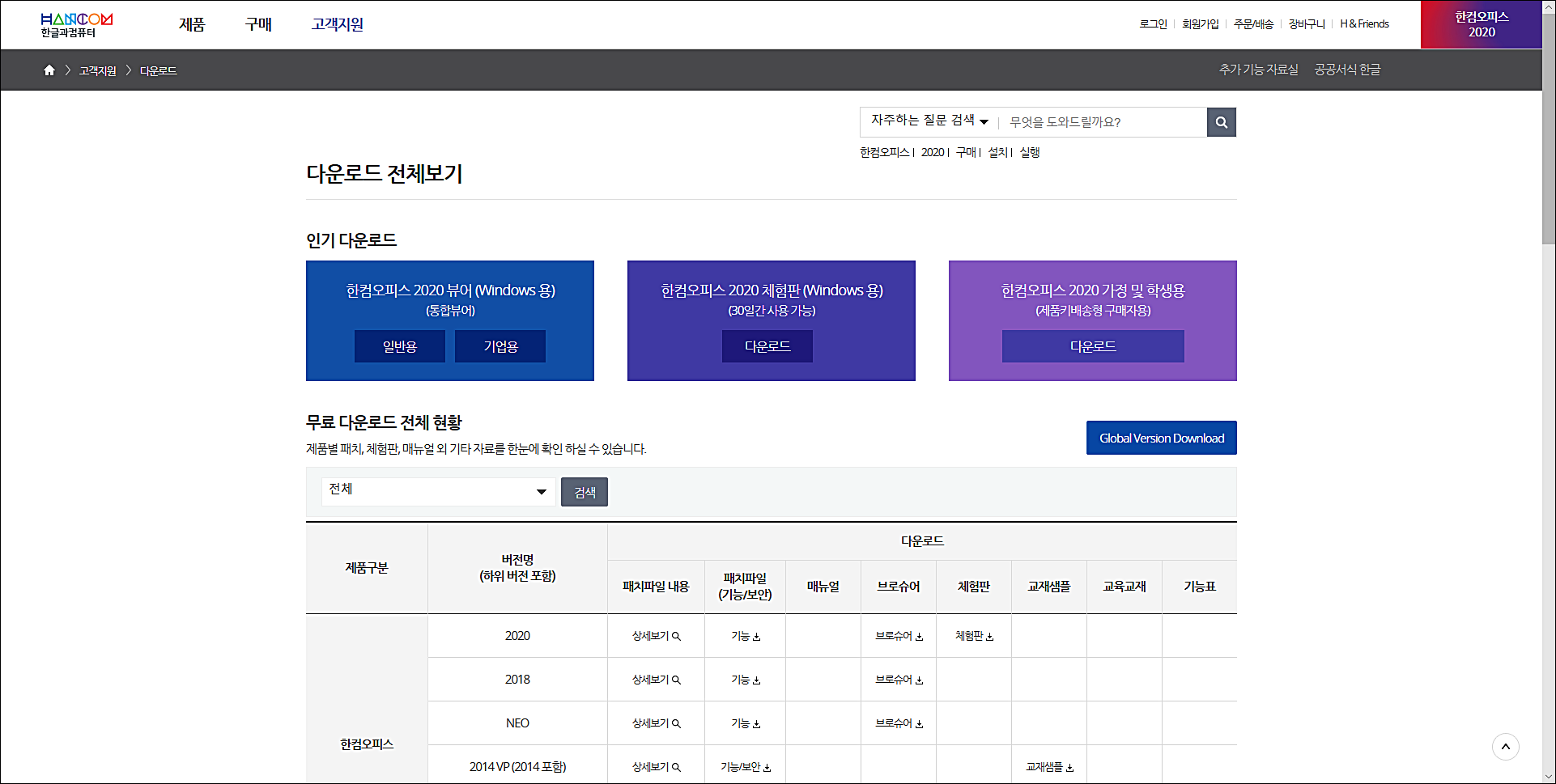Click Global Version Download button
Viewport: 1556px width, 784px height.
1162,438
